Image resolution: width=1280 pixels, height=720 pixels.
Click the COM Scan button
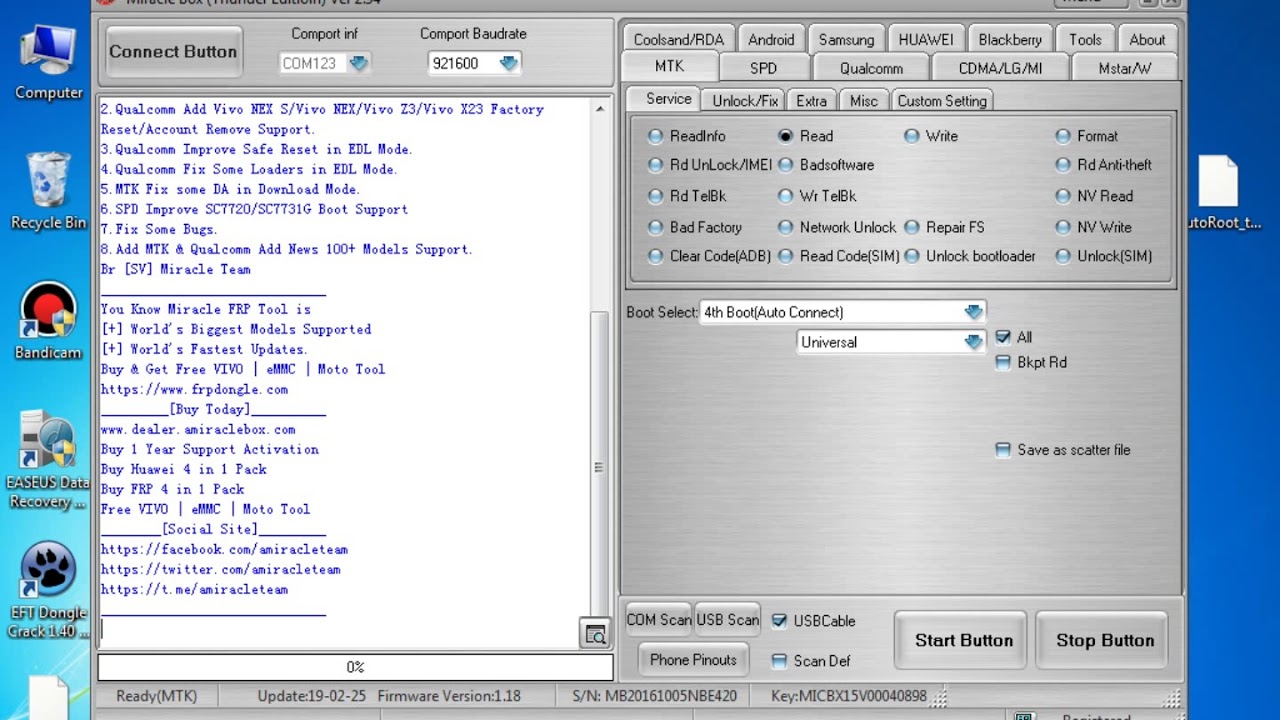click(x=658, y=620)
